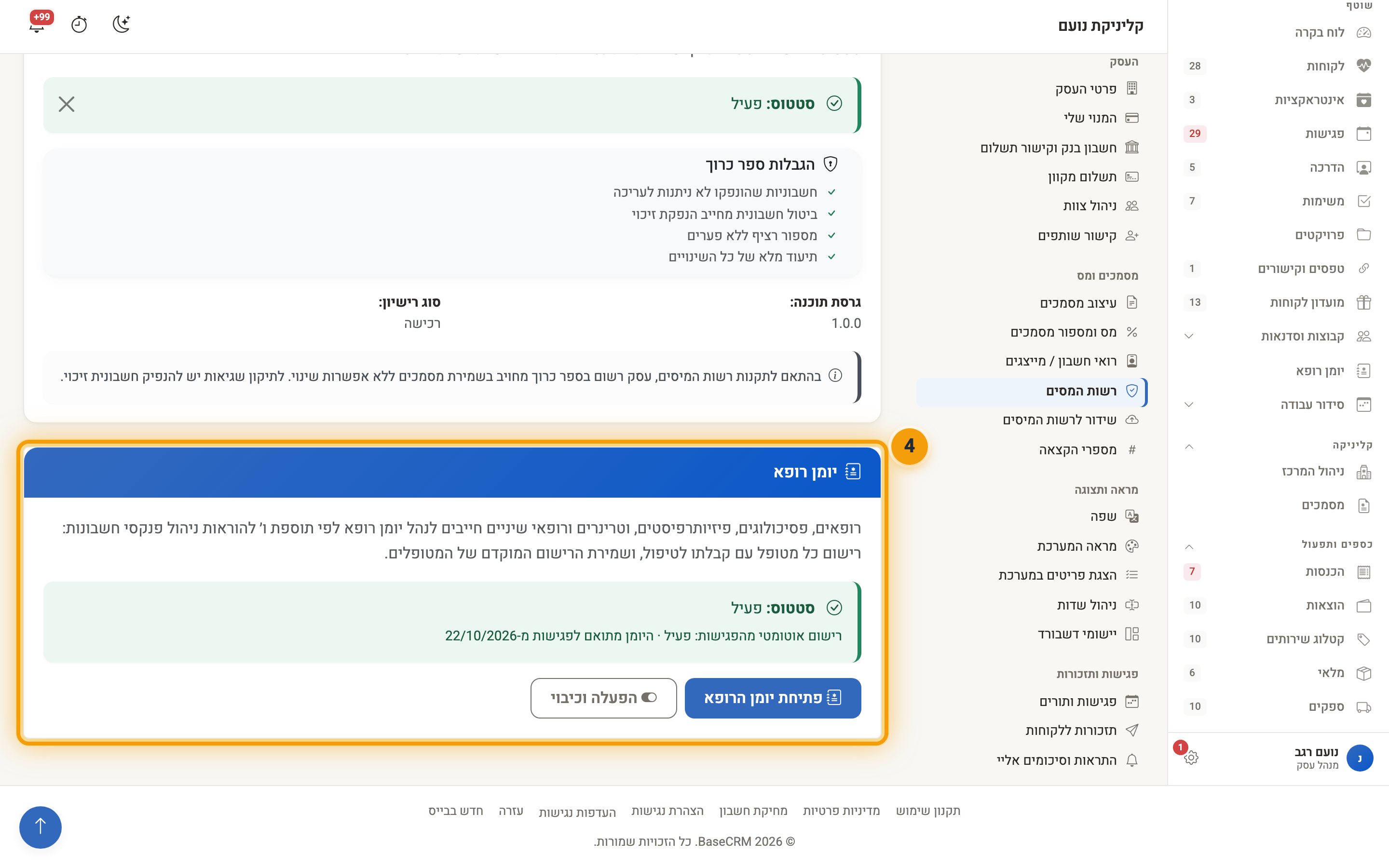
Task: Toggle dark mode moon icon
Action: pos(121,24)
